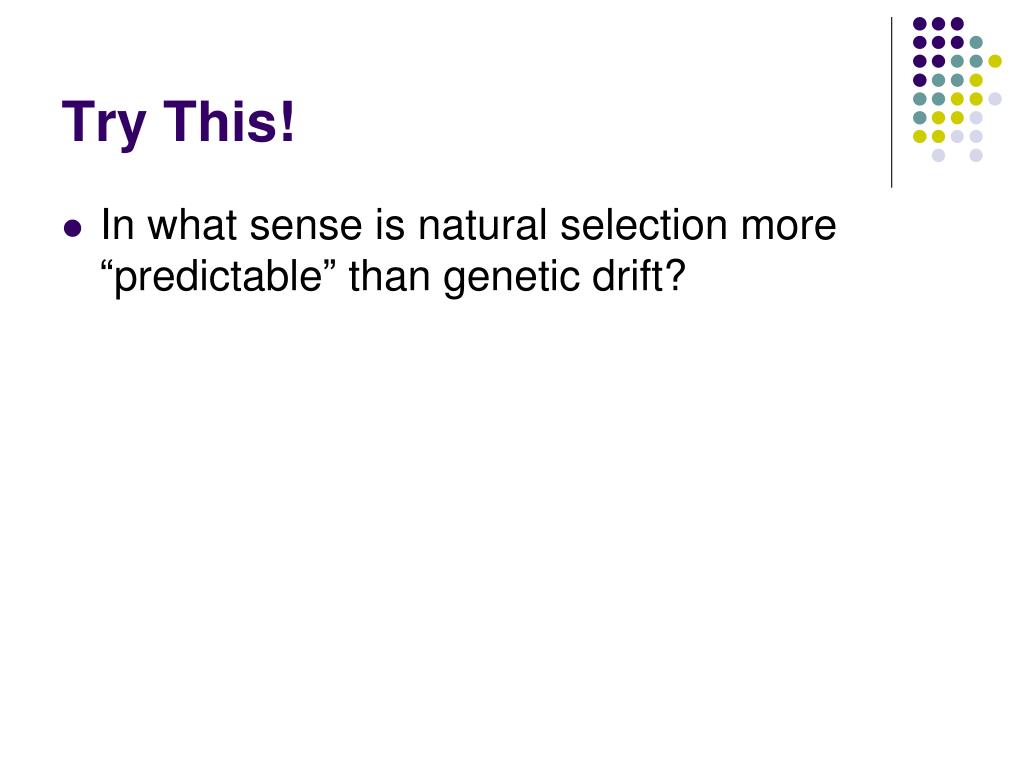The image size is (1024, 768).
Task: Click the word "Try" in the title
Action: (103, 122)
